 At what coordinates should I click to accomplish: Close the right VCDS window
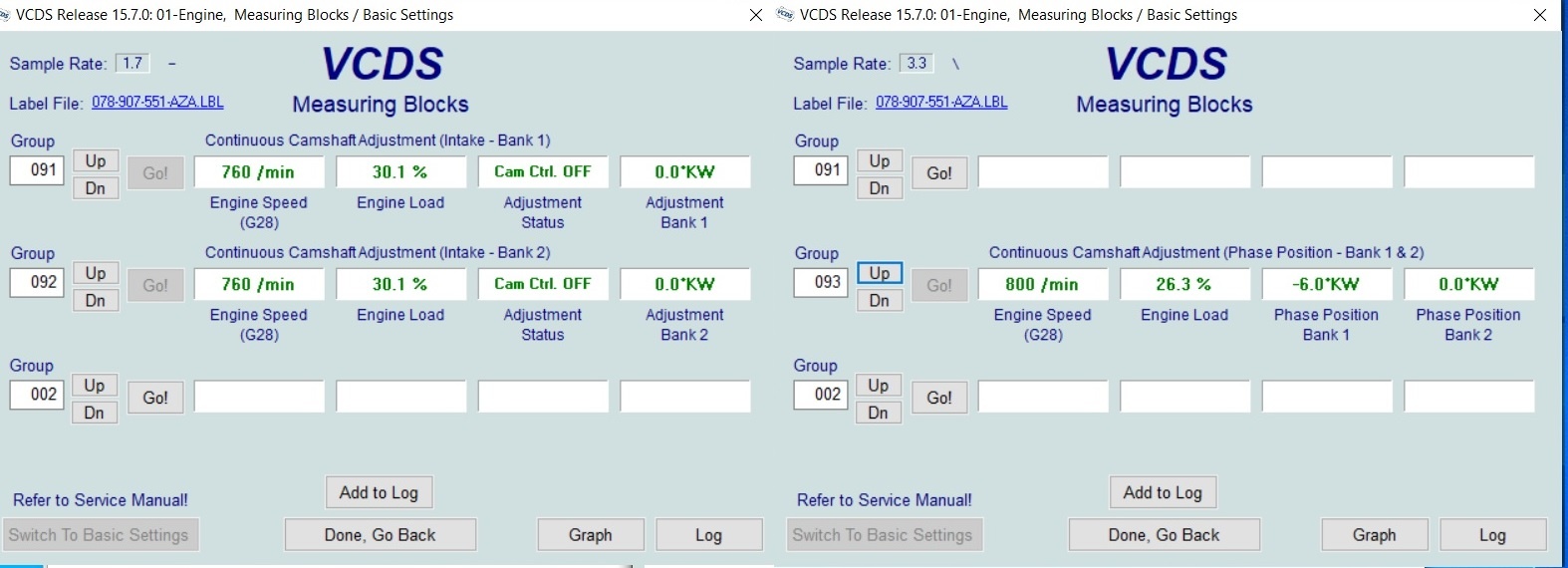1540,15
